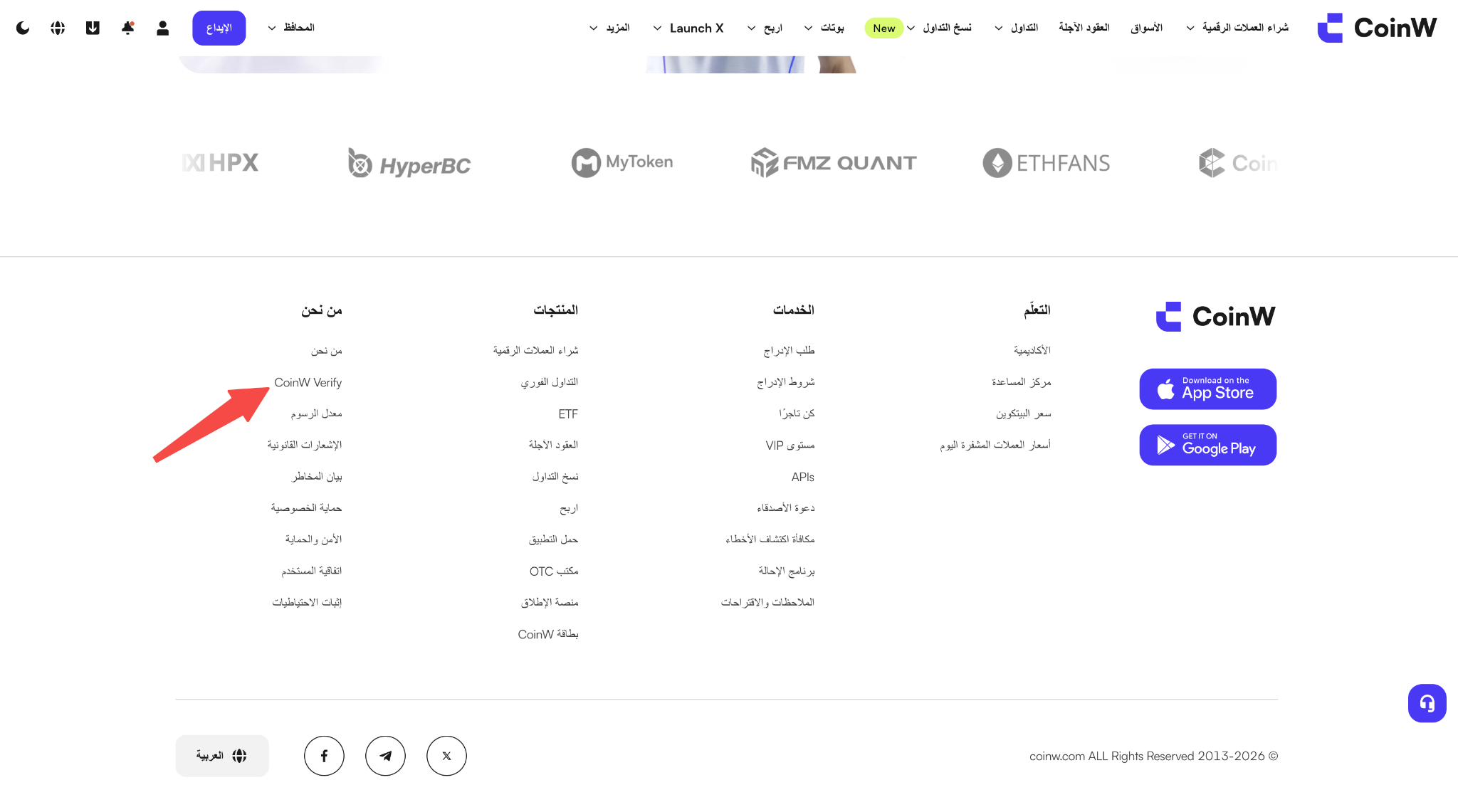Click the APIs link in services column
Viewport: 1458px width, 812px height.
click(802, 477)
